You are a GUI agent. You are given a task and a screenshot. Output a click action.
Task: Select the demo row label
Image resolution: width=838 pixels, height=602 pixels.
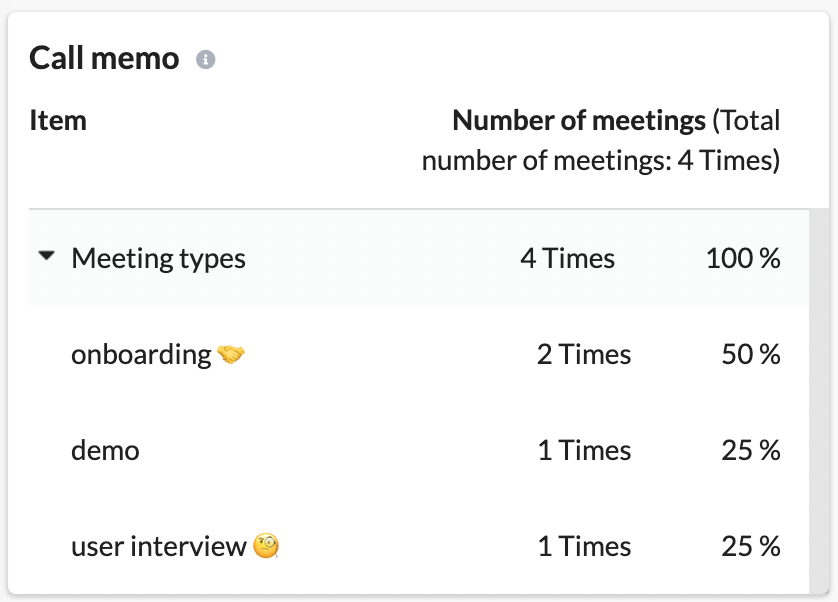click(x=105, y=450)
